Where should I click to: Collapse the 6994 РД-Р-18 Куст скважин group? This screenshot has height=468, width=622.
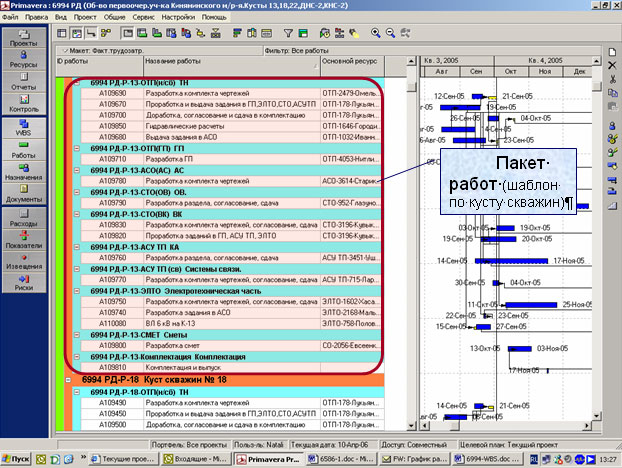pos(68,379)
